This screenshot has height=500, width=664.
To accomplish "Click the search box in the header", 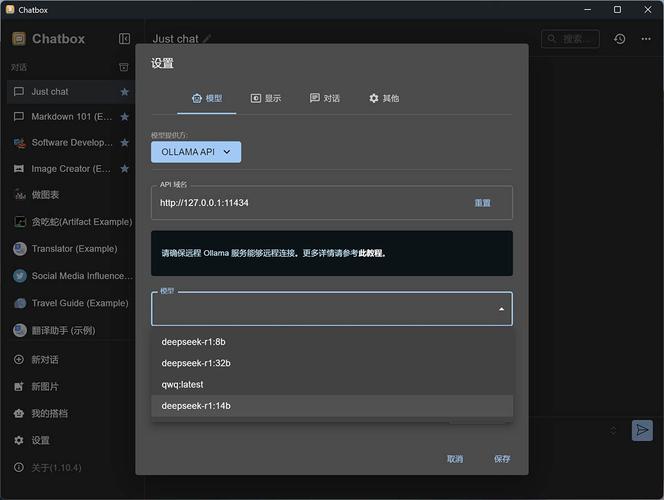I will click(570, 39).
